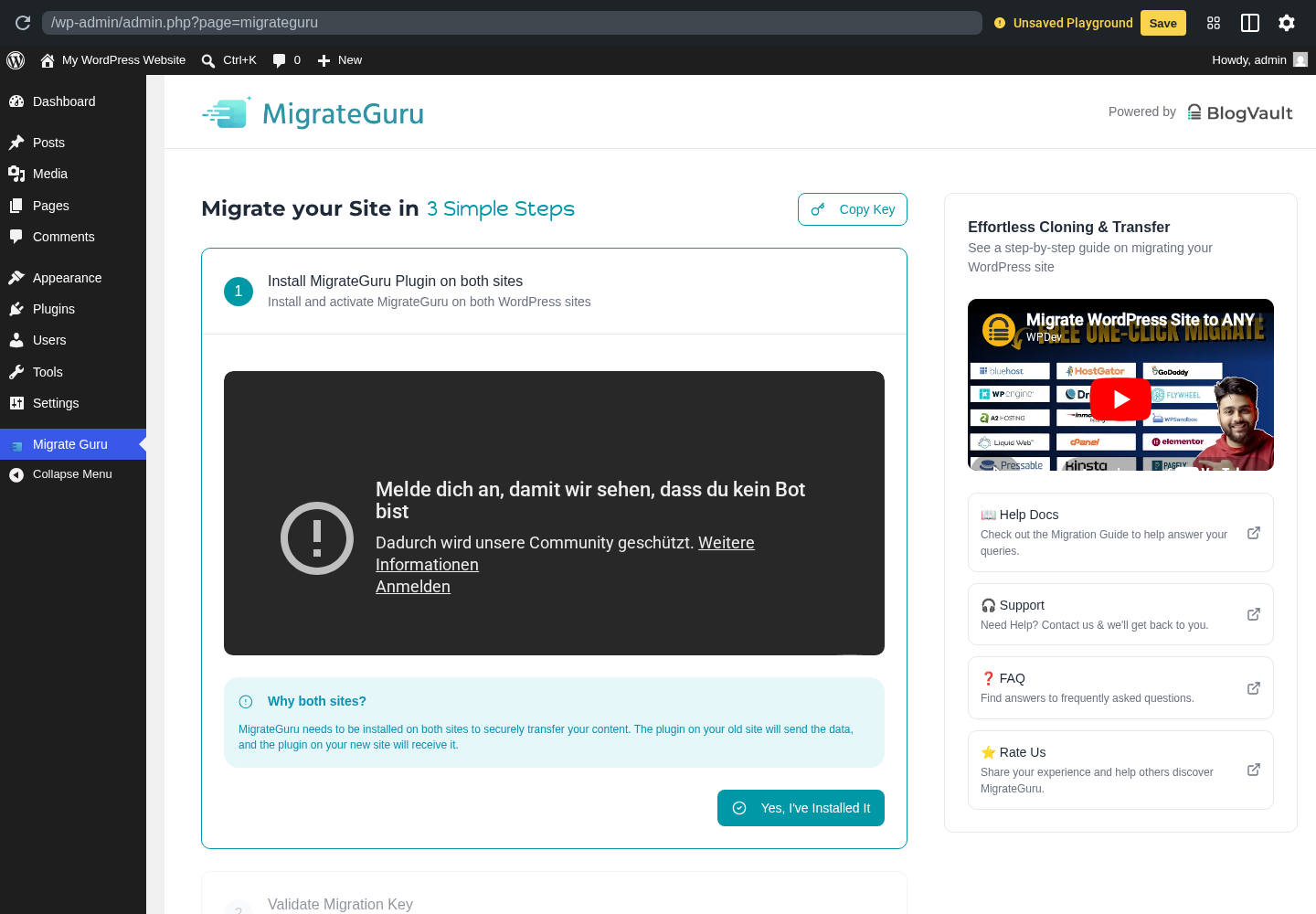Click Validate Migration Key step heading
1316x914 pixels.
(340, 904)
